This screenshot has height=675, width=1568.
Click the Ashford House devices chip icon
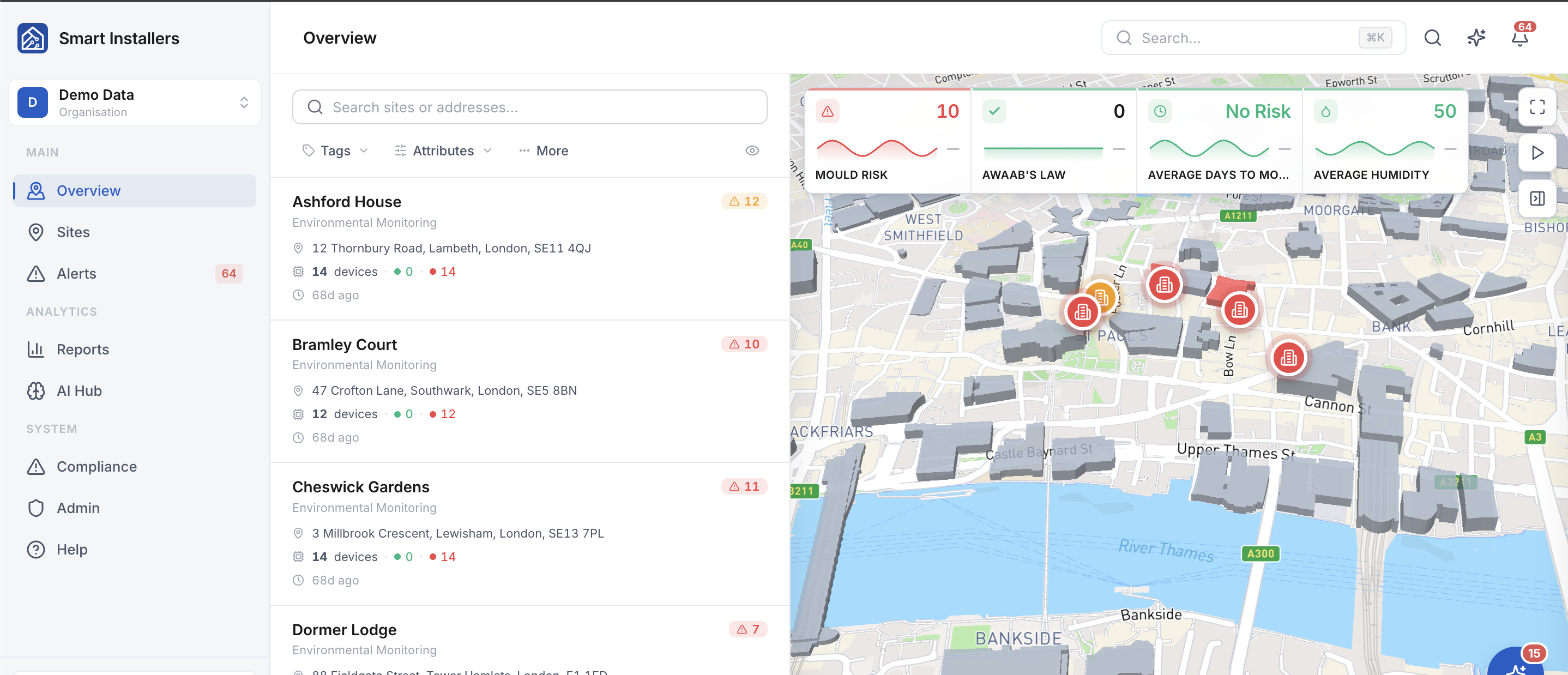click(298, 272)
